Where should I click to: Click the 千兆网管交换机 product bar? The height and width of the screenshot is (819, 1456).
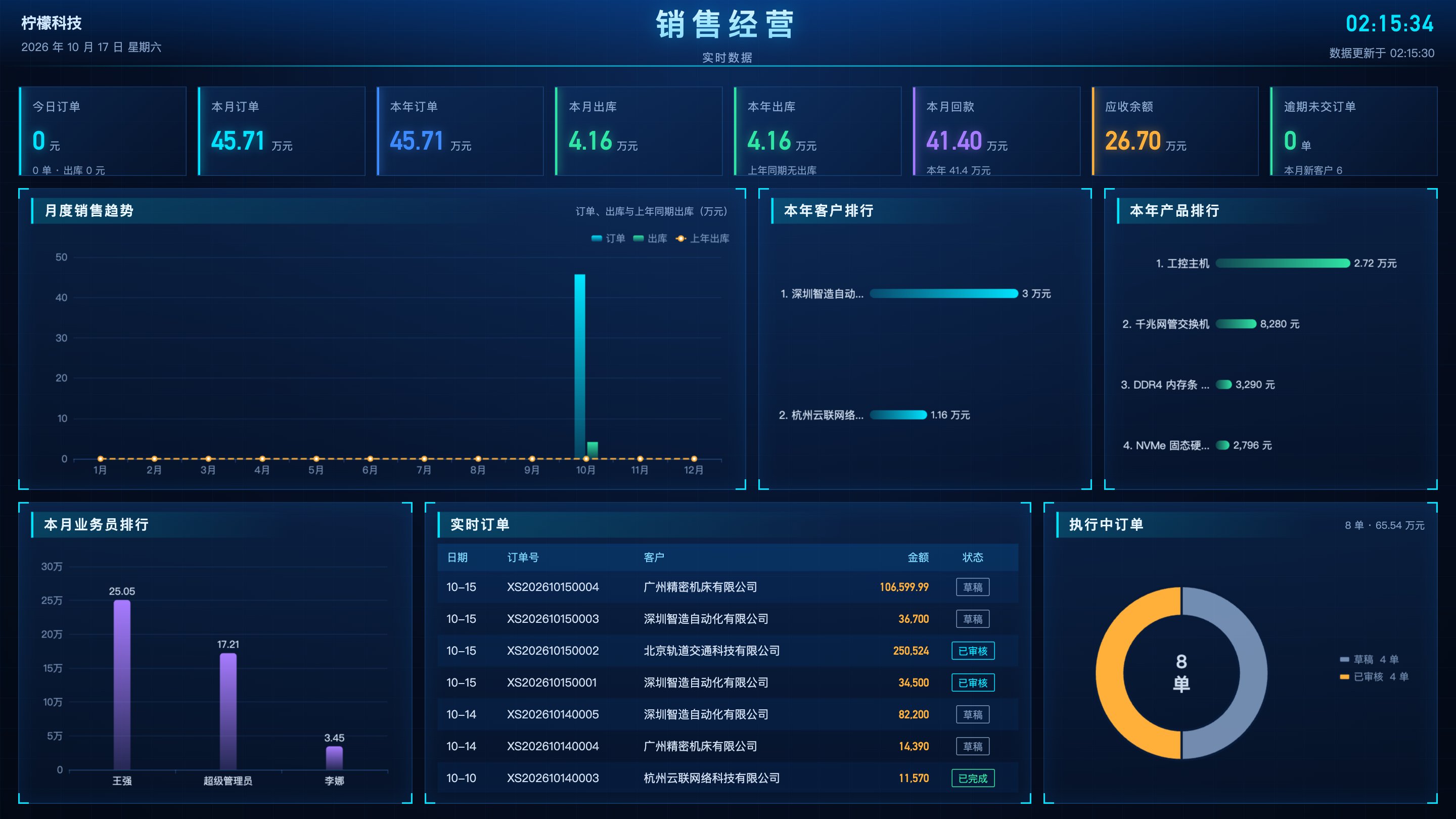point(1236,324)
